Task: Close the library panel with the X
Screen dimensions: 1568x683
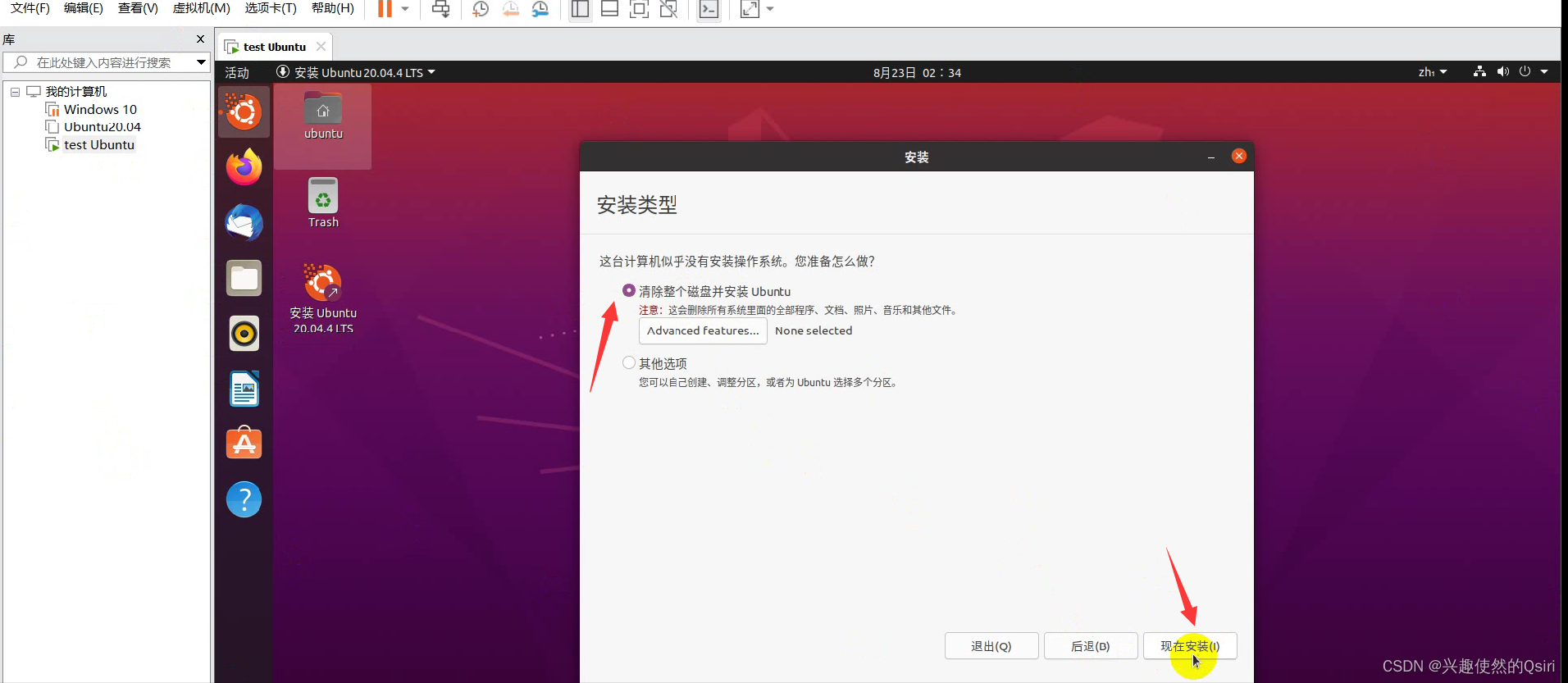Action: (x=200, y=39)
